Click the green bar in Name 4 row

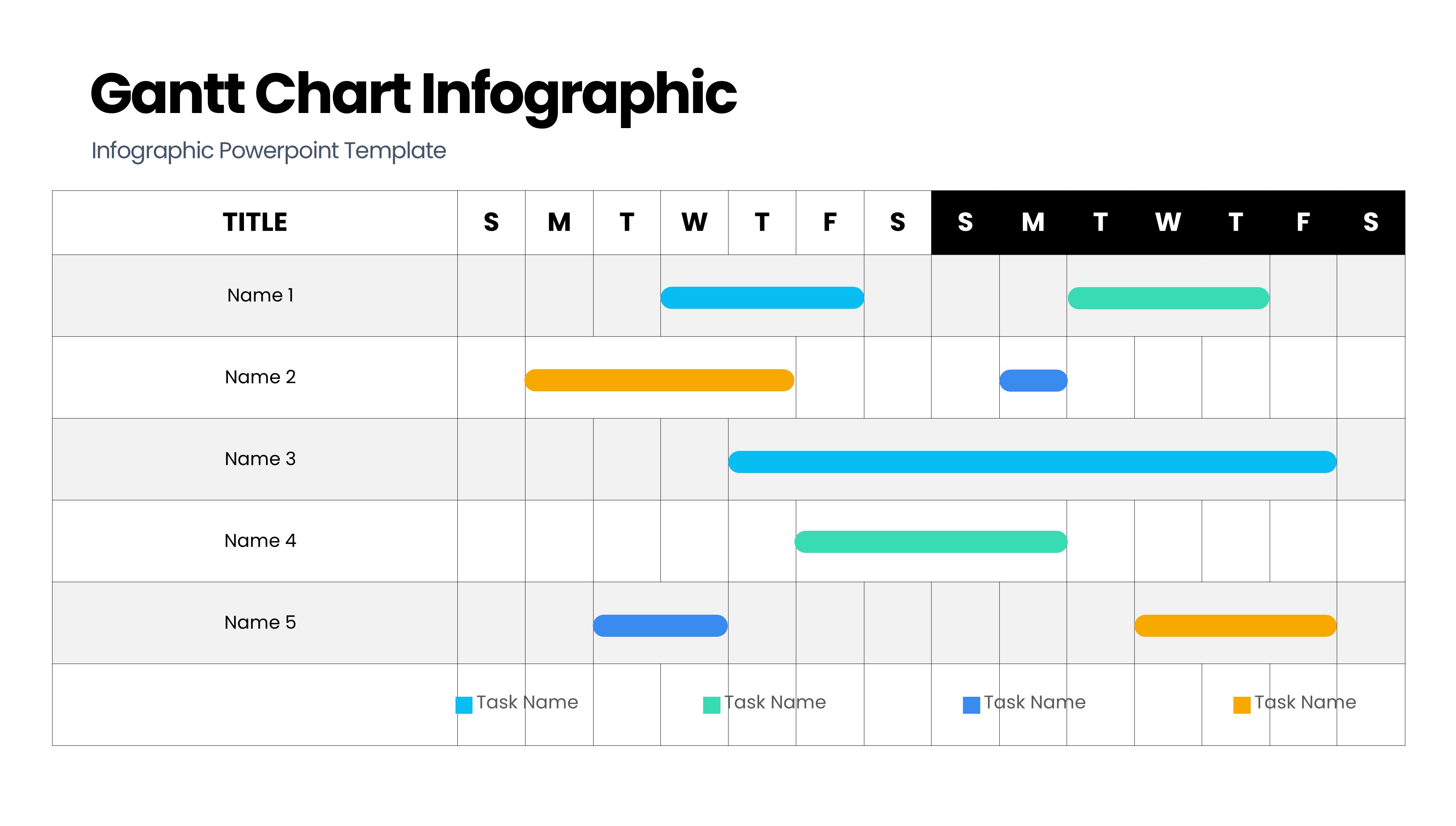click(x=931, y=542)
